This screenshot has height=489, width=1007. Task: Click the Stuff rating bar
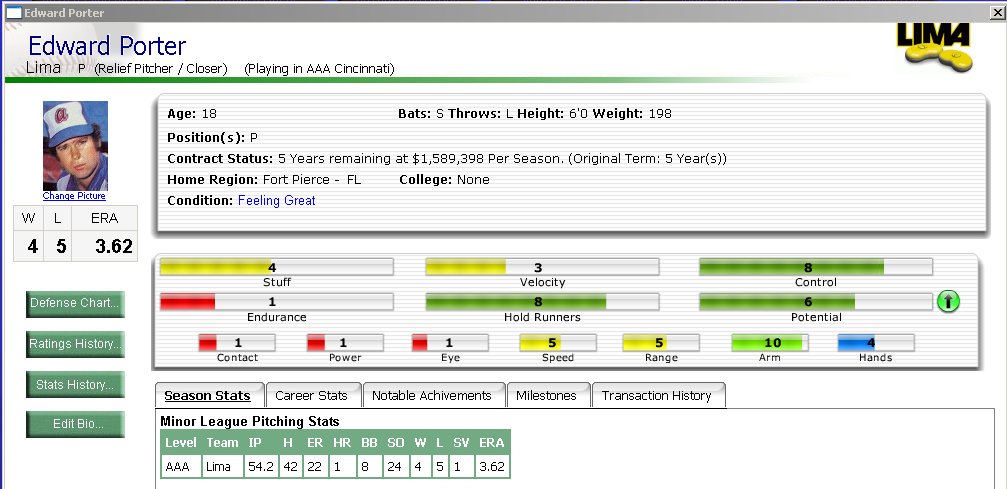click(277, 267)
